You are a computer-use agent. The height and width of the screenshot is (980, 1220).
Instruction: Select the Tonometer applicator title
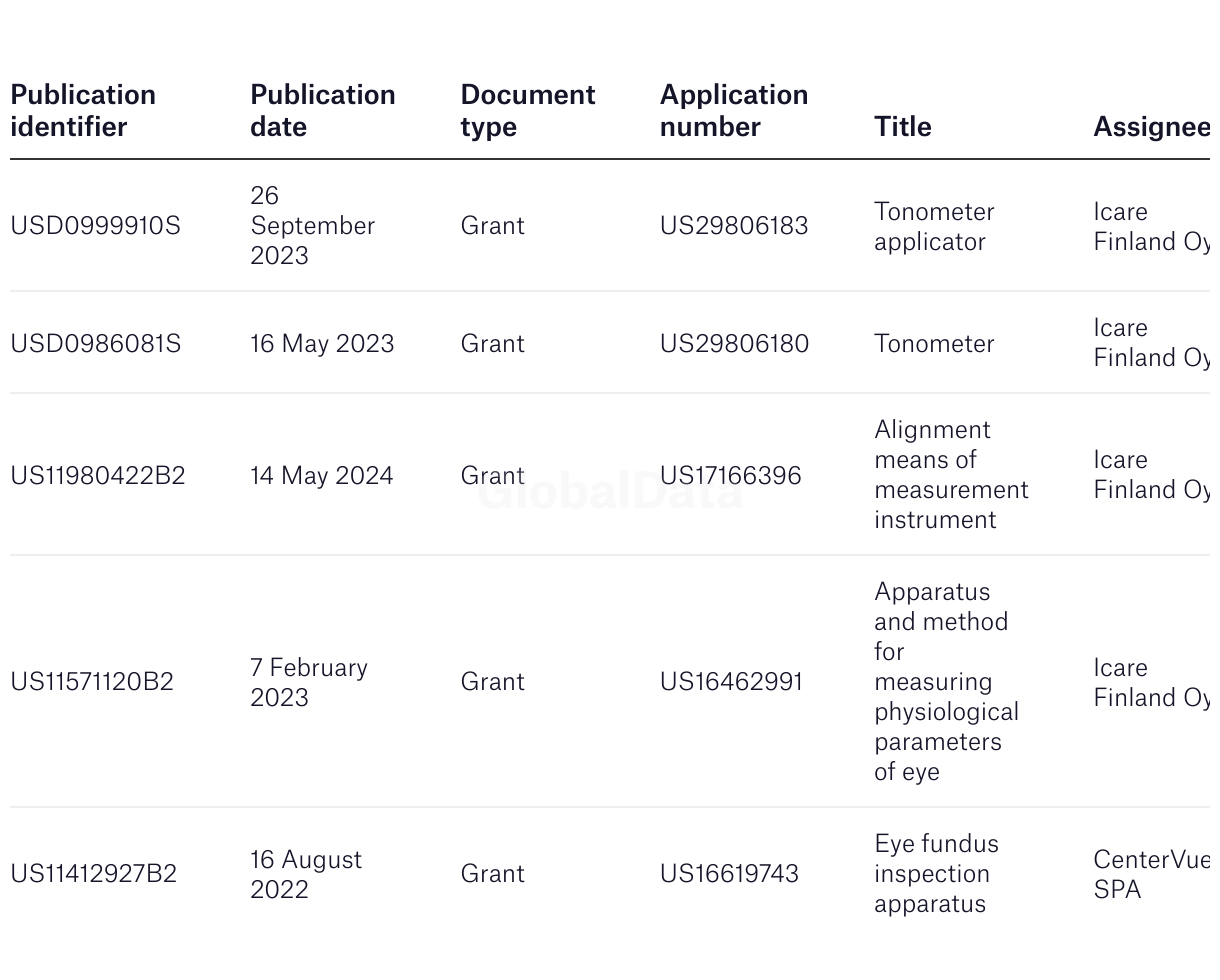tap(934, 226)
